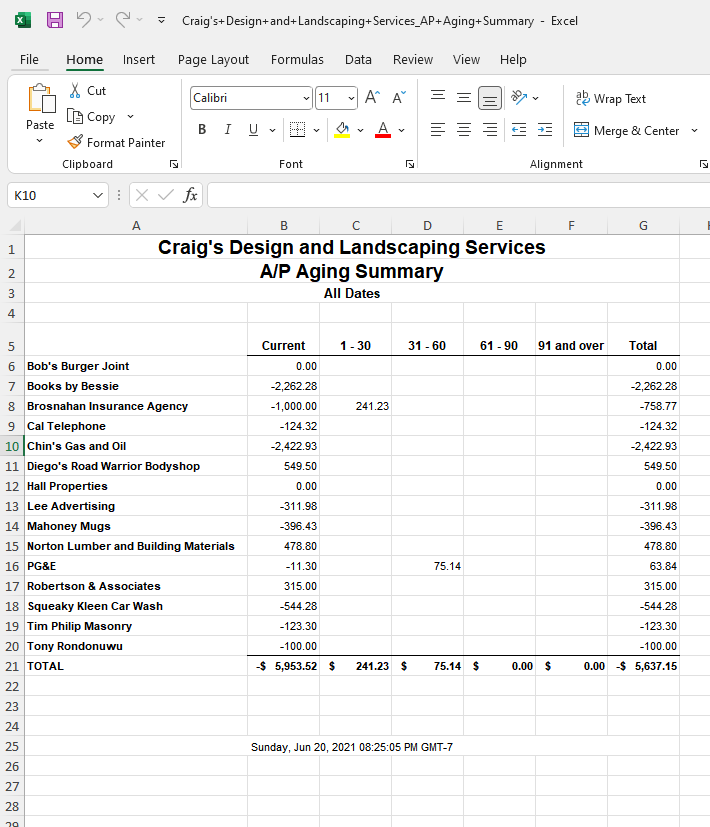Align text left
The height and width of the screenshot is (827, 710).
point(438,130)
